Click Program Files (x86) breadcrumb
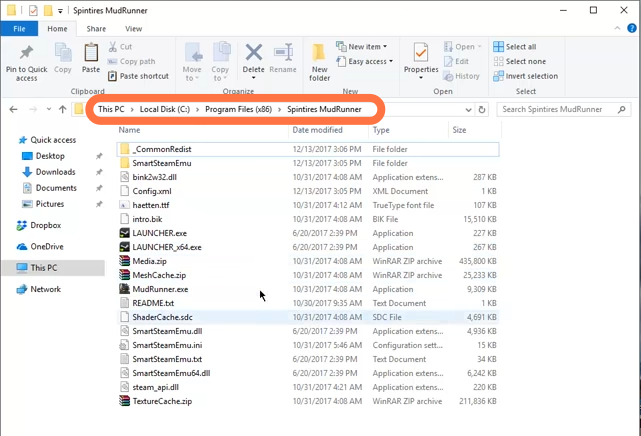The image size is (641, 436). point(238,109)
